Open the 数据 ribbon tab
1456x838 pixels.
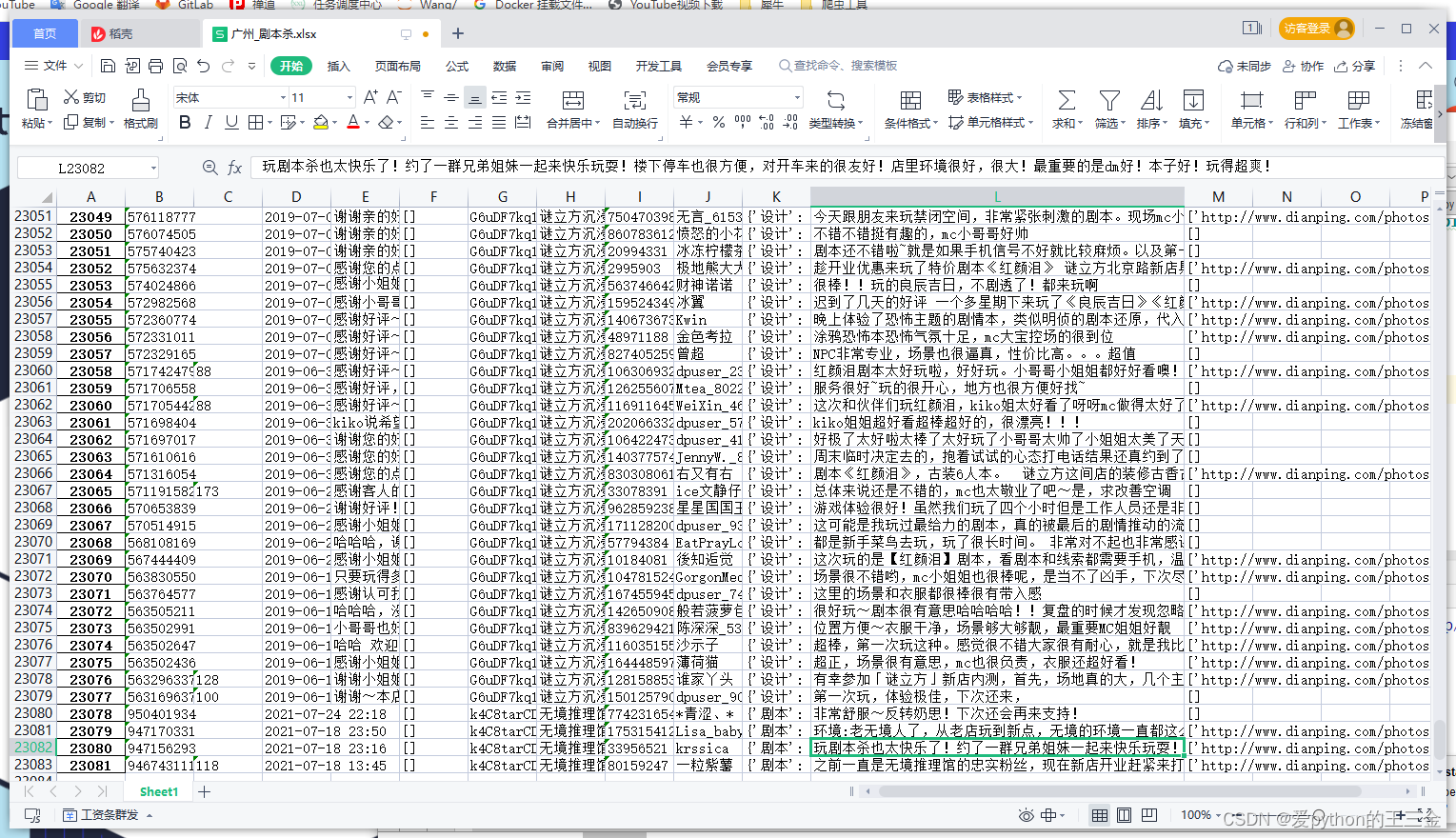(505, 66)
